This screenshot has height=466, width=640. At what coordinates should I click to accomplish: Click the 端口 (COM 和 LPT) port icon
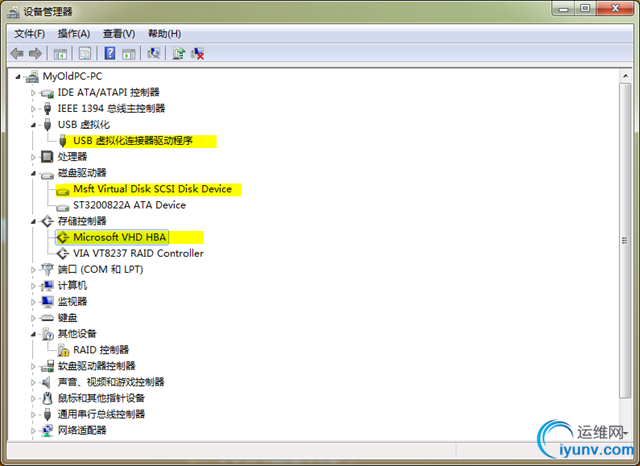click(x=47, y=269)
